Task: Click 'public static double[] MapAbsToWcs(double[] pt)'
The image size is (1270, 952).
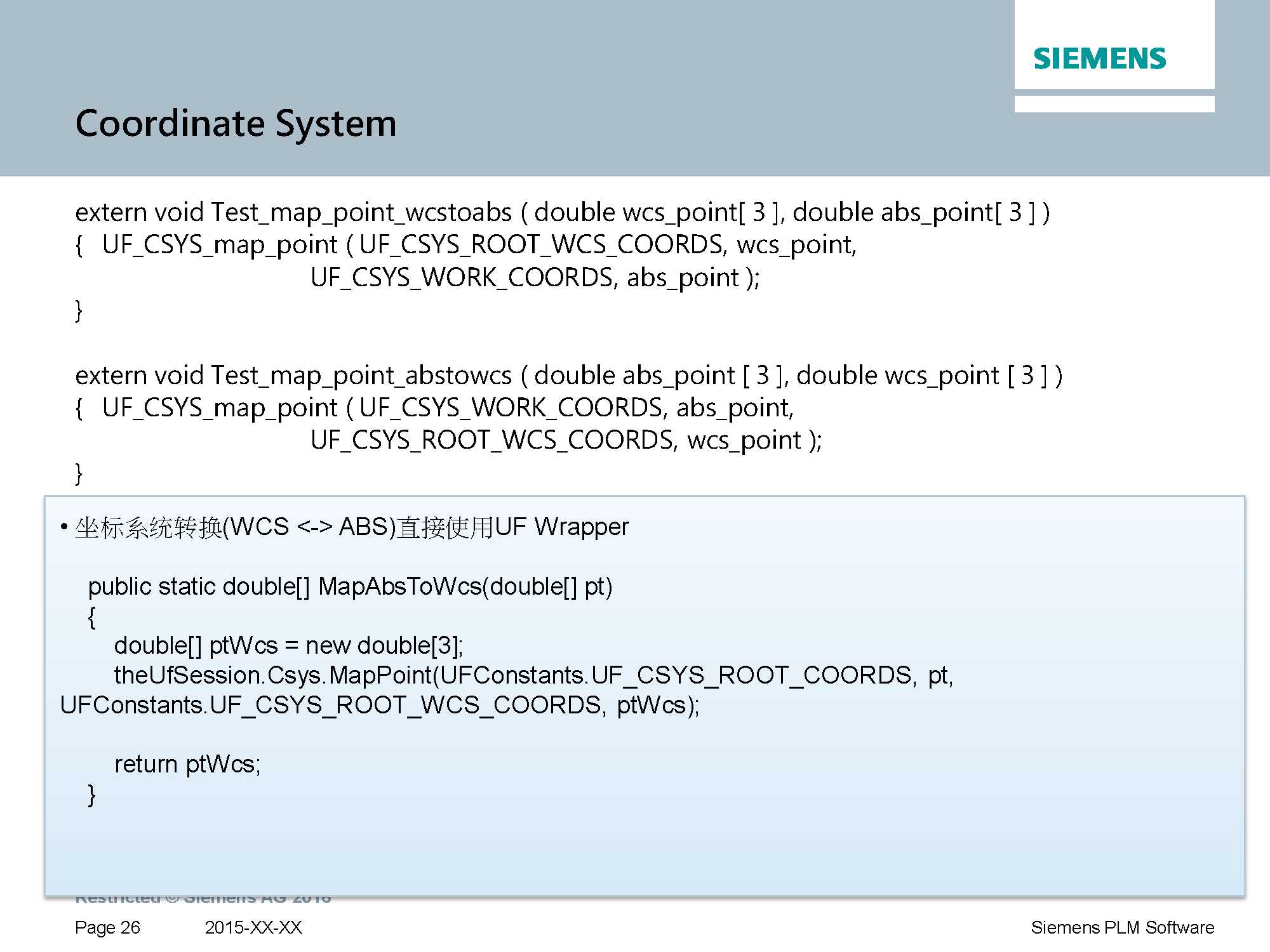Action: 350,586
